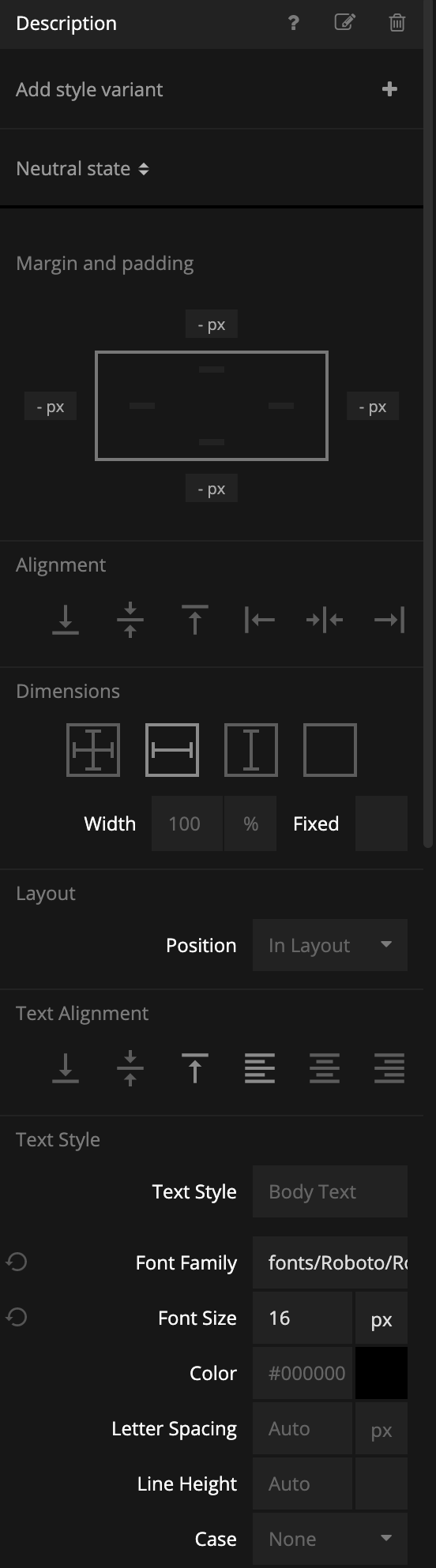
Task: Align element to bottom in Alignment section
Action: [66, 620]
